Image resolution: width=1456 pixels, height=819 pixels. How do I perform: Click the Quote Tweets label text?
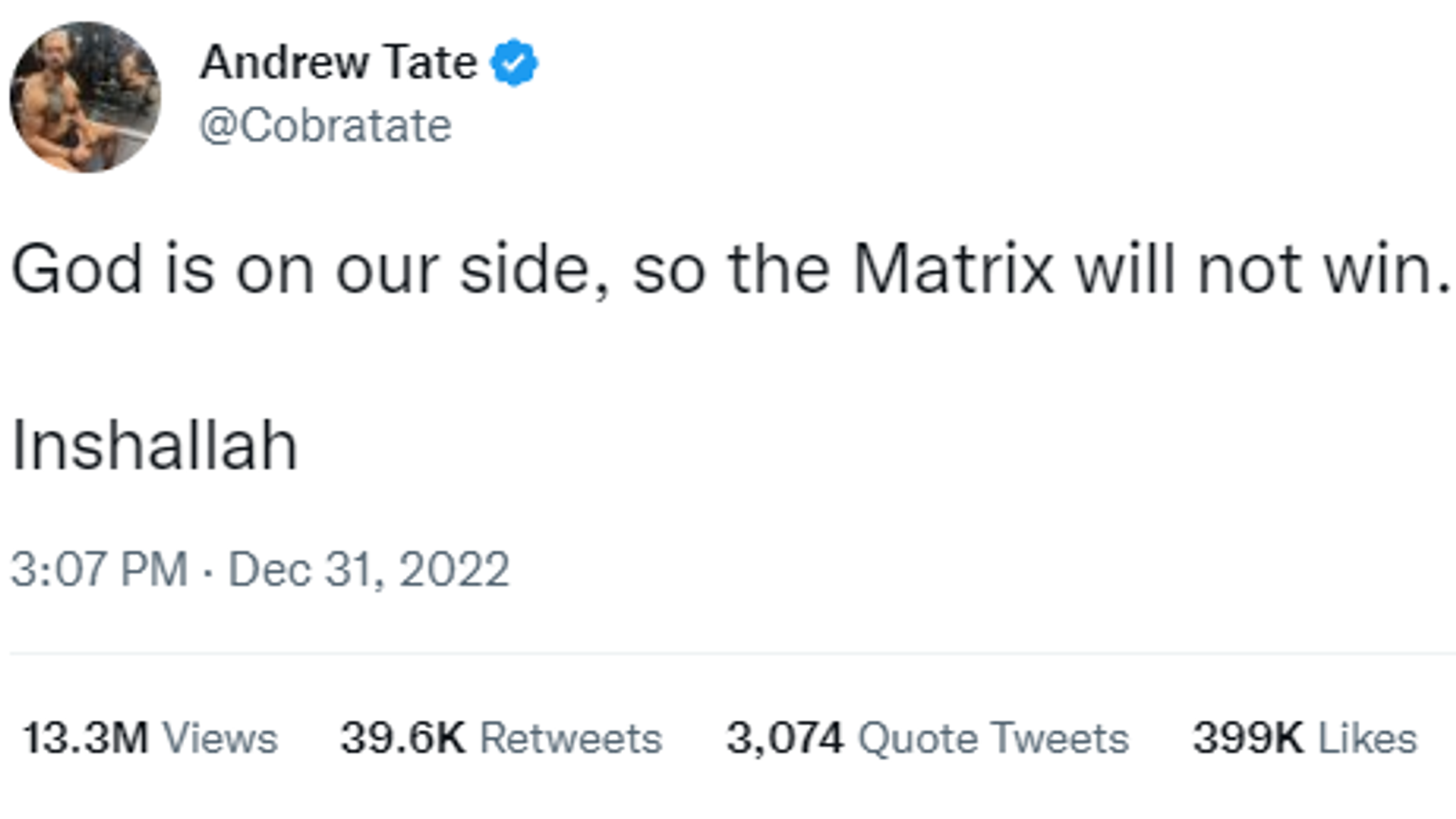coord(992,738)
